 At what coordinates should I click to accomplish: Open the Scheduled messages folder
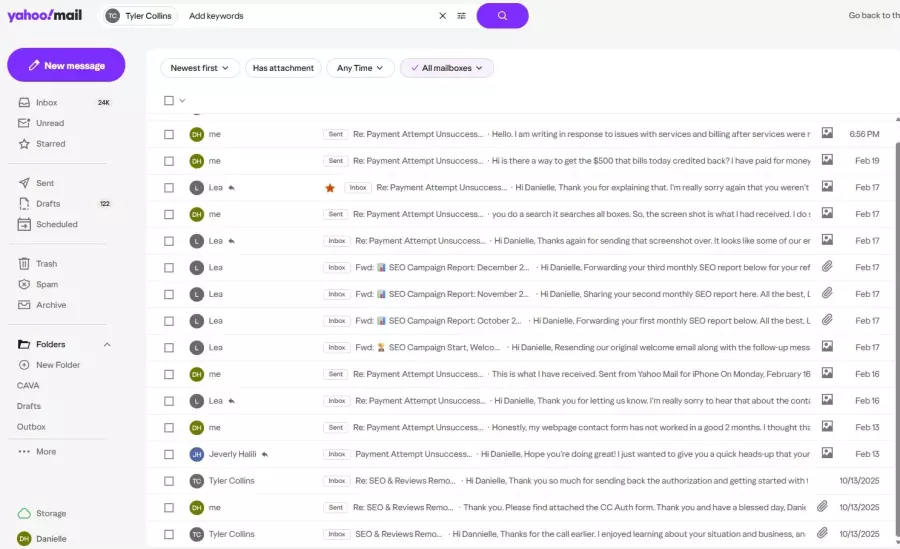tap(56, 224)
